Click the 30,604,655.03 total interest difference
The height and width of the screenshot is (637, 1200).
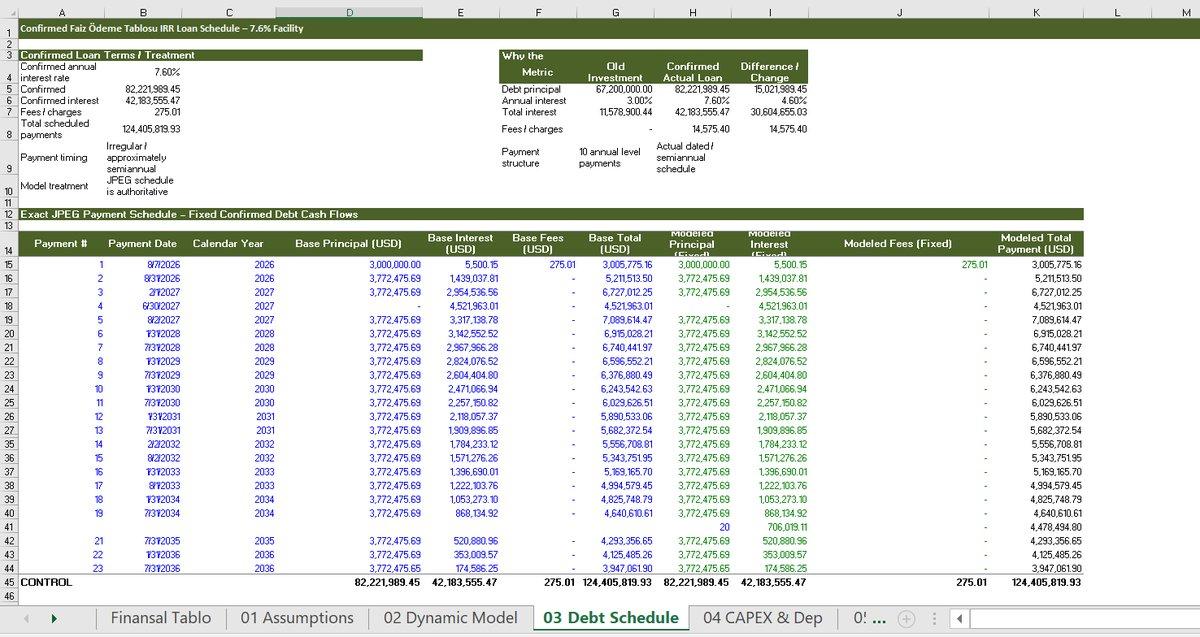click(770, 112)
